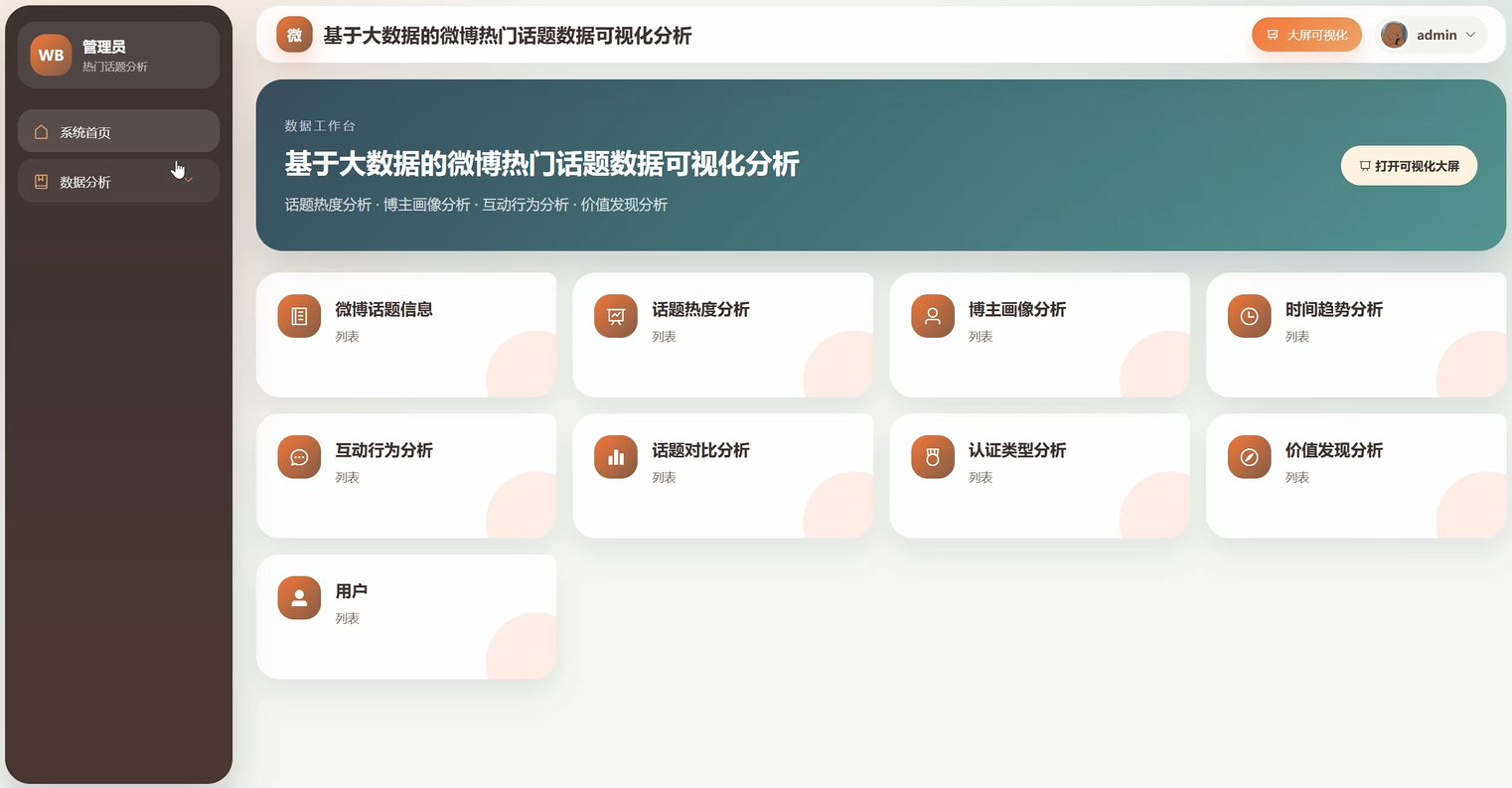
Task: Click the 认证类型分析 medal icon
Action: (x=933, y=457)
